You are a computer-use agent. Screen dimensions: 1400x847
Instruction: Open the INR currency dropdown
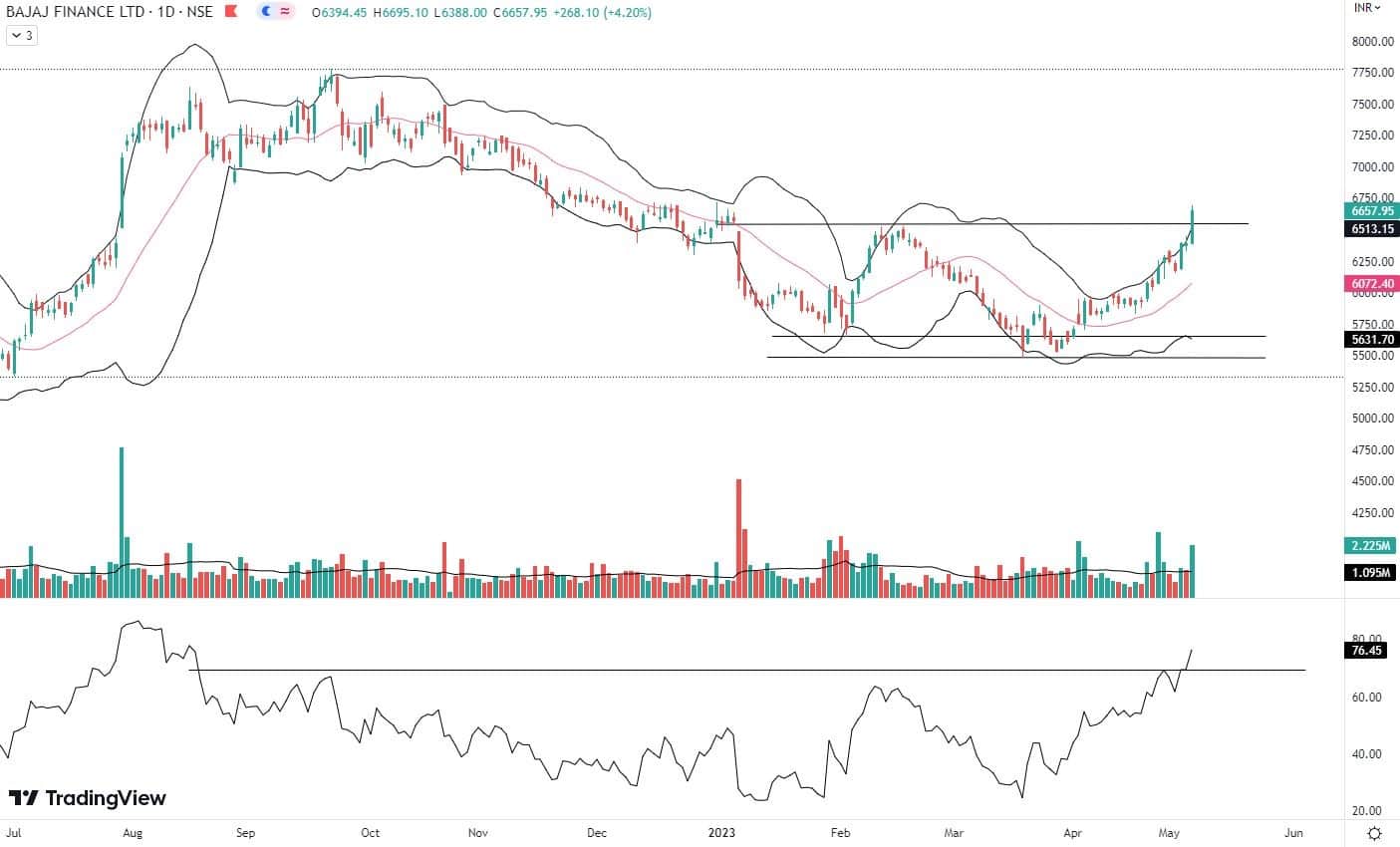(x=1365, y=8)
